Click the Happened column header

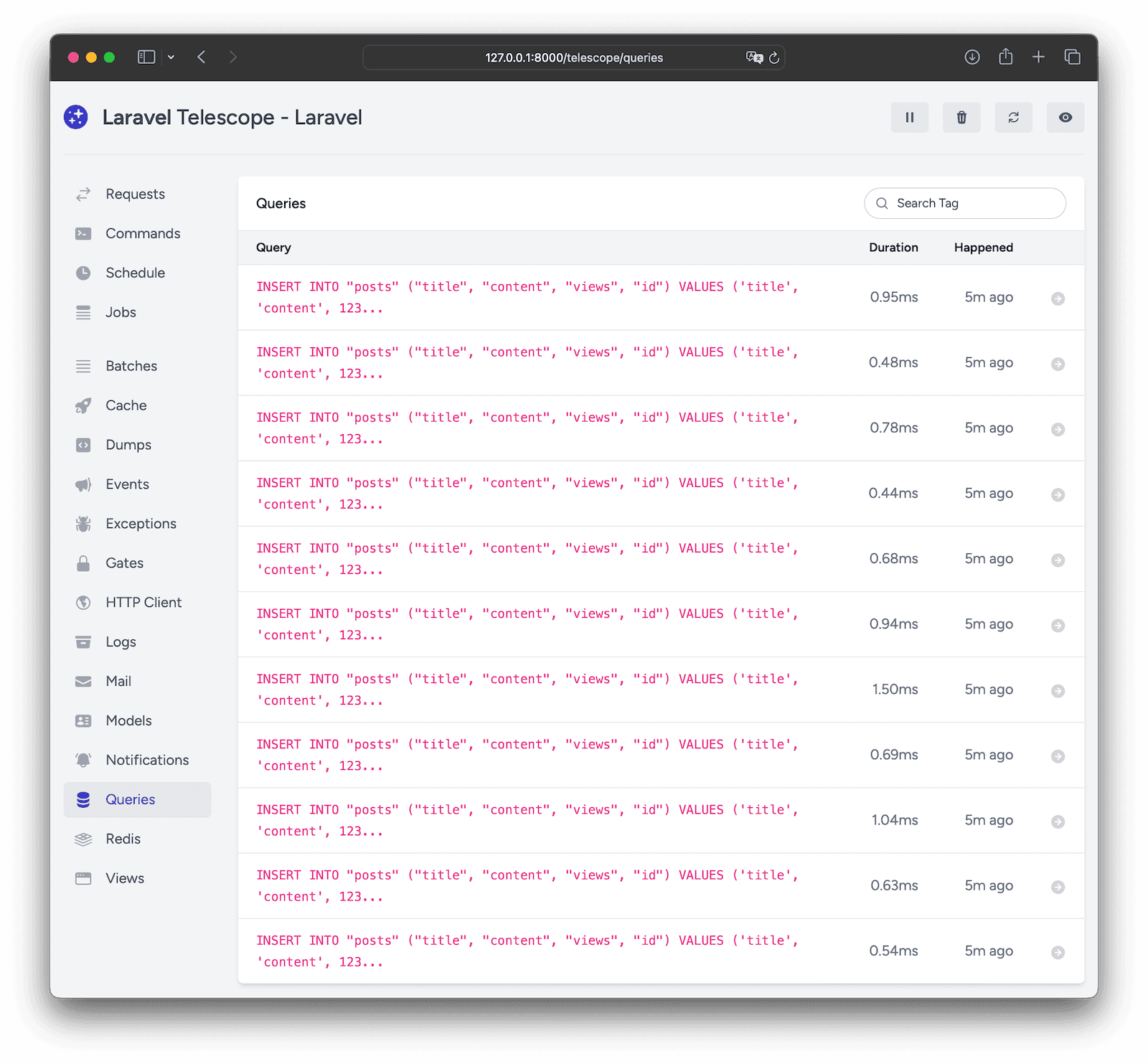coord(983,248)
